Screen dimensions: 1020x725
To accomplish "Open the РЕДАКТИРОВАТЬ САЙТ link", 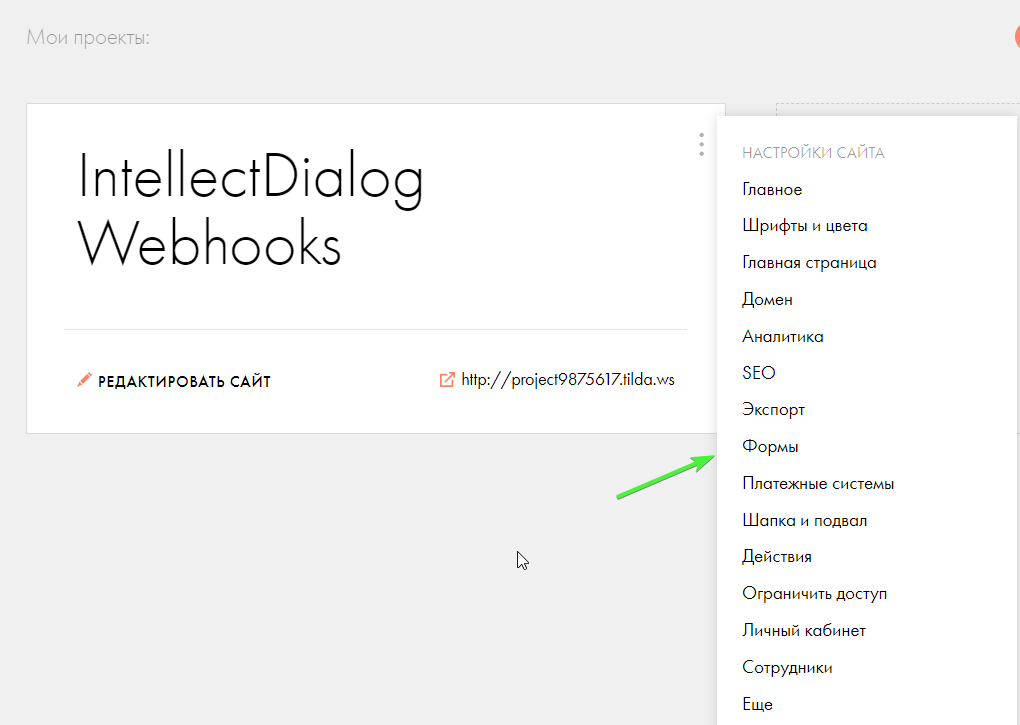I will (184, 381).
